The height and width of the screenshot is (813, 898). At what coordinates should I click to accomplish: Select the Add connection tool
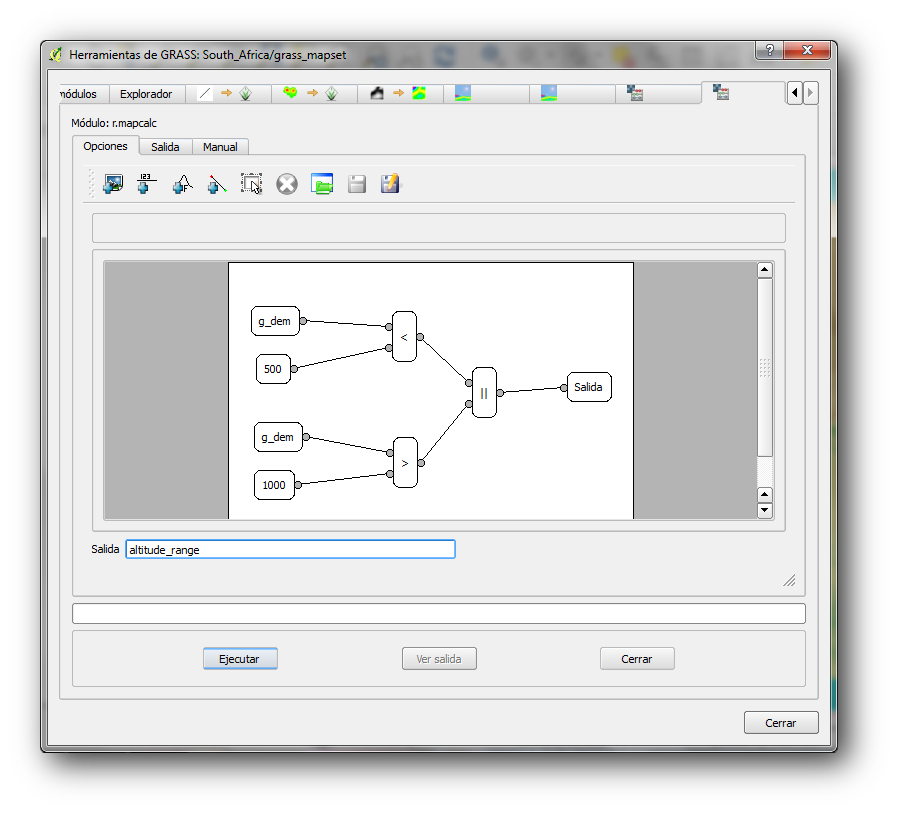[x=217, y=184]
